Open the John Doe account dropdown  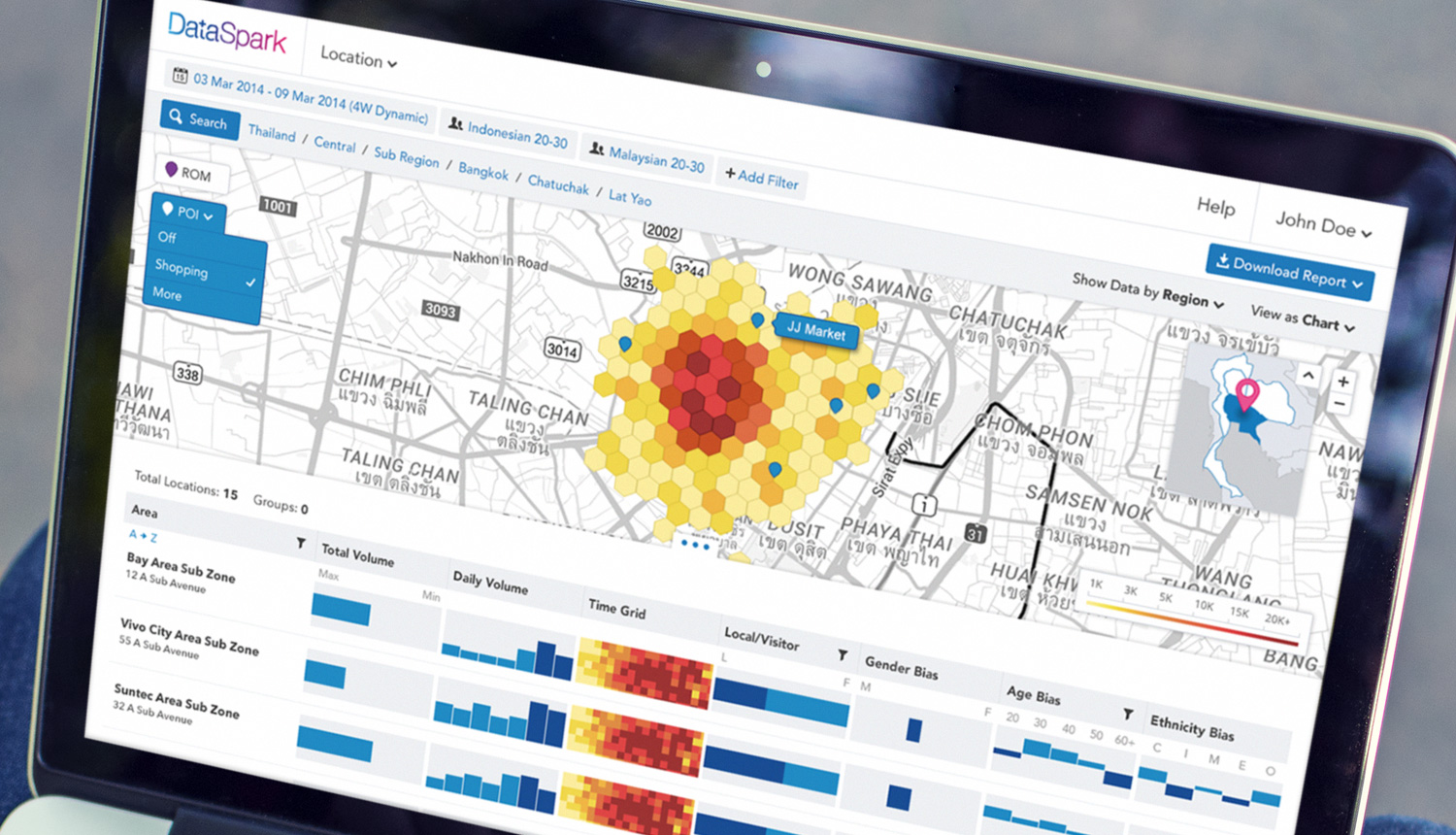click(1322, 221)
